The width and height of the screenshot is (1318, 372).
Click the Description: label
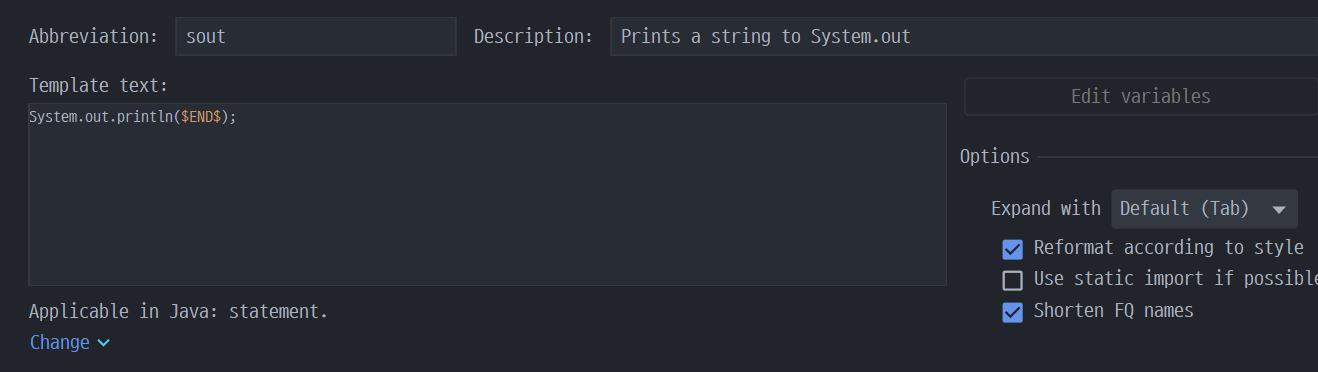click(x=533, y=37)
